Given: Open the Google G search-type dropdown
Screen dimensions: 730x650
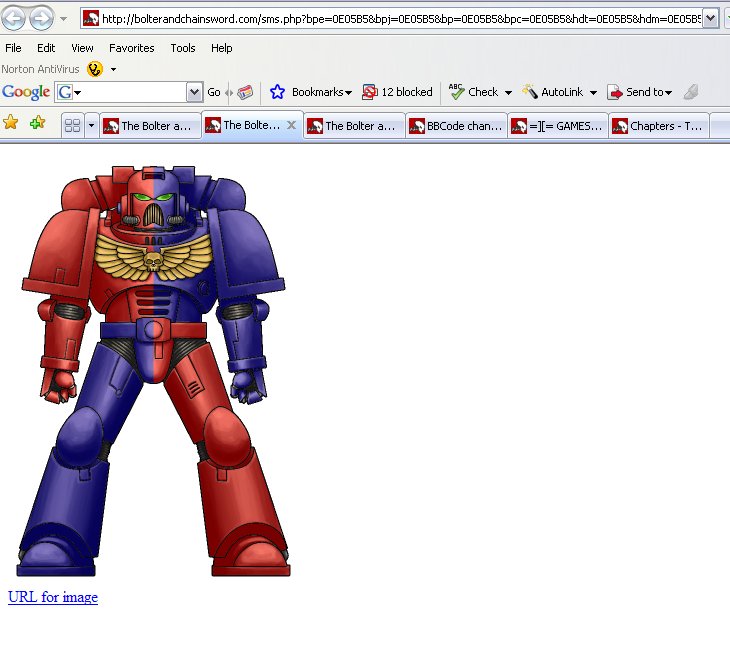Looking at the screenshot, I should coord(68,92).
